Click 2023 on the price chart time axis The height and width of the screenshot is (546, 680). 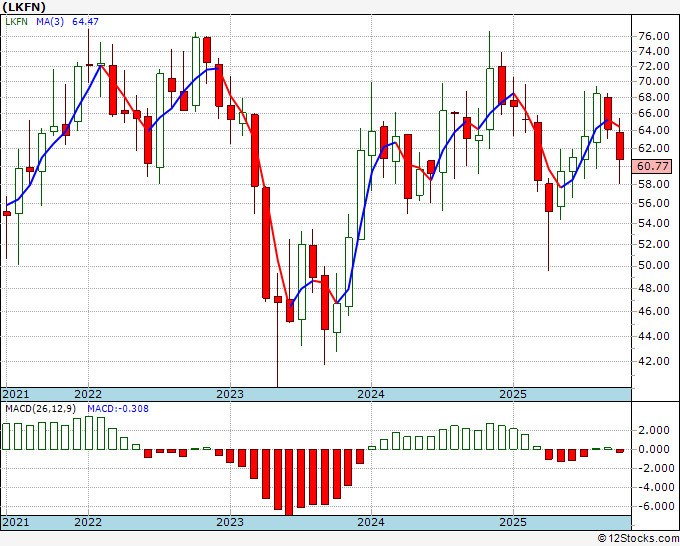[230, 394]
